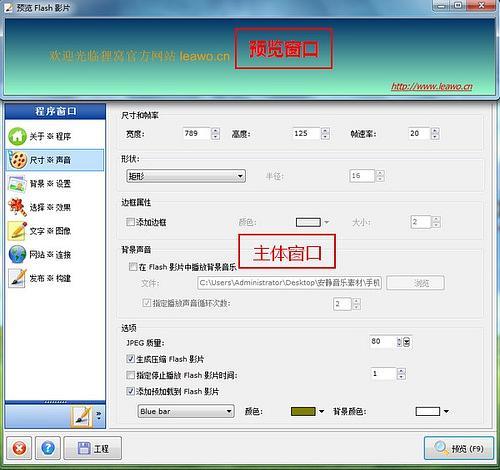Open the 网站 连接 section
Screen dimensions: 500x470
click(x=55, y=255)
